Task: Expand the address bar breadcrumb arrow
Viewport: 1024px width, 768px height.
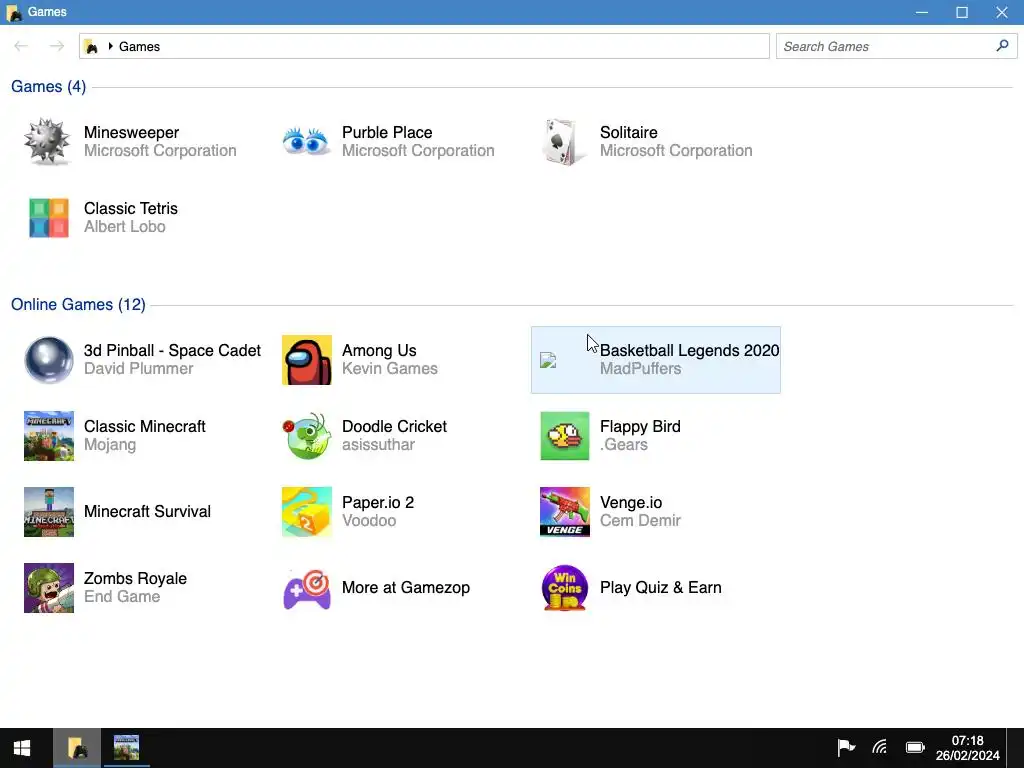Action: pos(110,46)
